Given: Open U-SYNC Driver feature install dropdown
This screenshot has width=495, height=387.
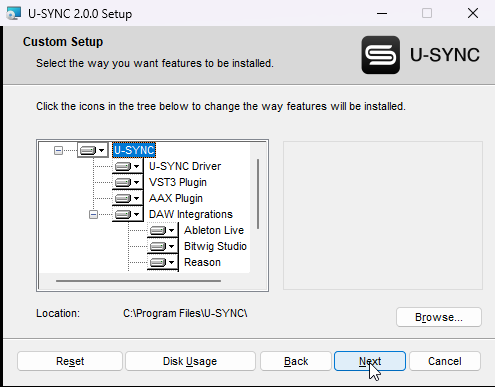Looking at the screenshot, I should pos(127,166).
